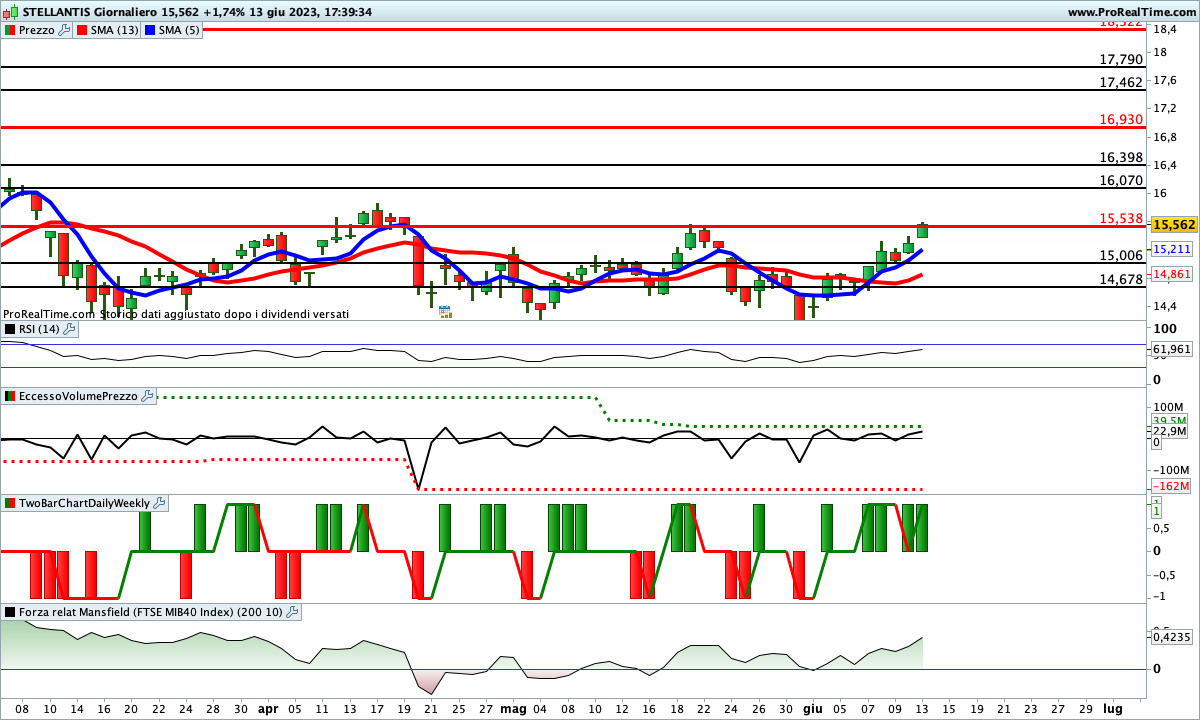This screenshot has height=720, width=1200.
Task: Click the 17,462 horizontal line label
Action: [x=1120, y=82]
